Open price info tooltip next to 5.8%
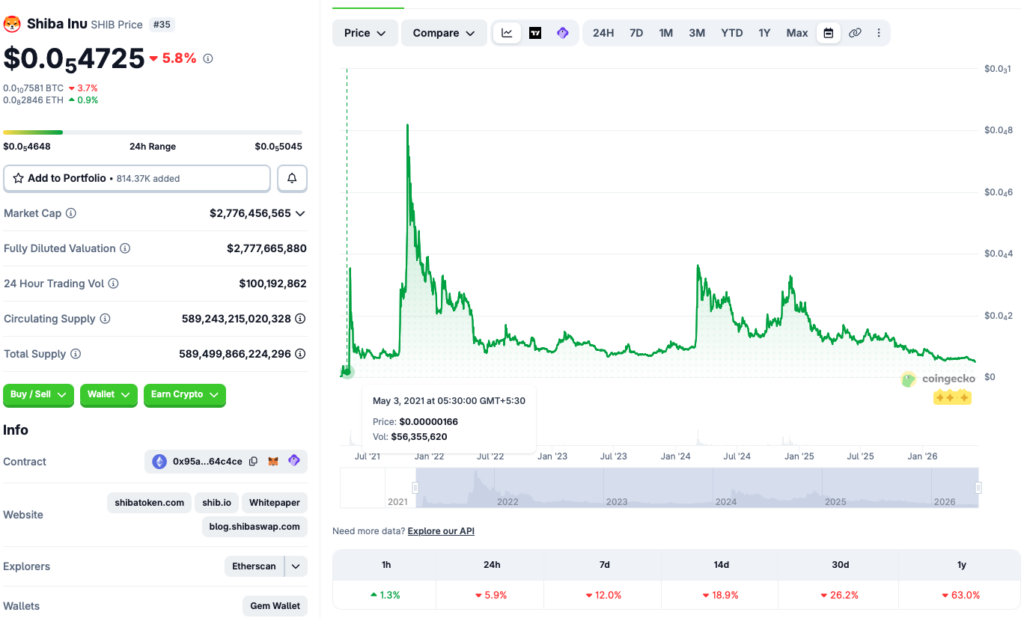 tap(208, 59)
